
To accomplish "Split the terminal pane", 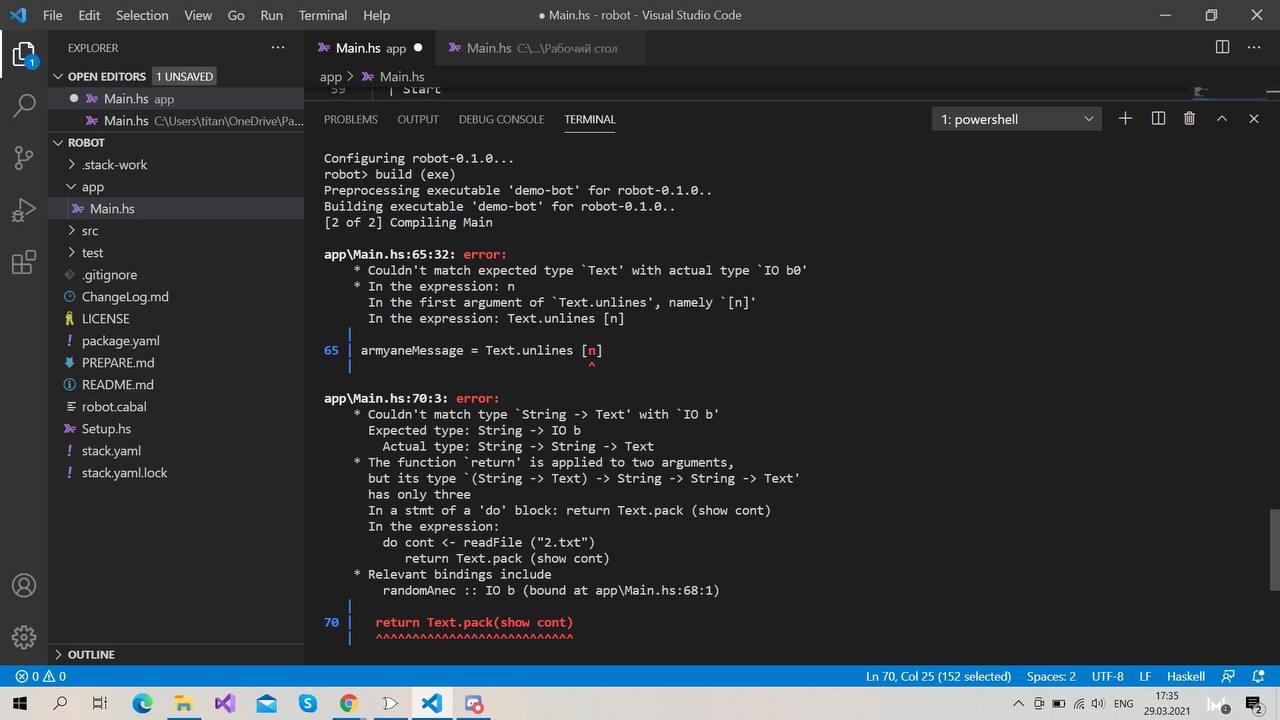I will (1158, 119).
